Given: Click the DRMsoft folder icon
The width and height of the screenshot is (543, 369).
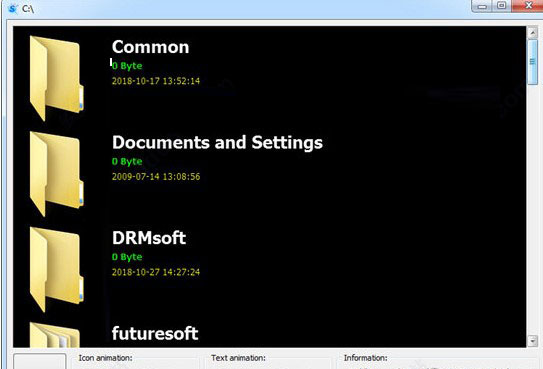Looking at the screenshot, I should [57, 270].
